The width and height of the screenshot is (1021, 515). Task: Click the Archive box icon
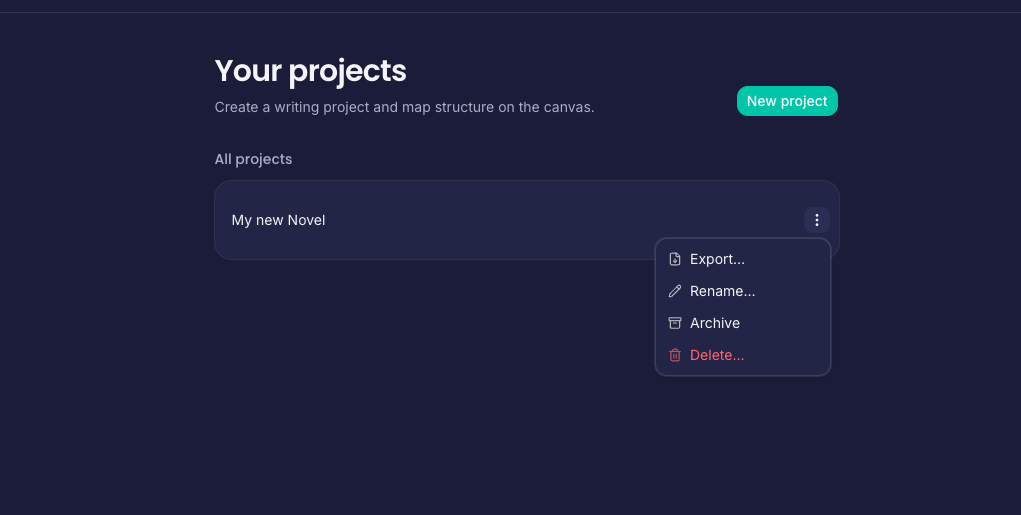coord(675,323)
